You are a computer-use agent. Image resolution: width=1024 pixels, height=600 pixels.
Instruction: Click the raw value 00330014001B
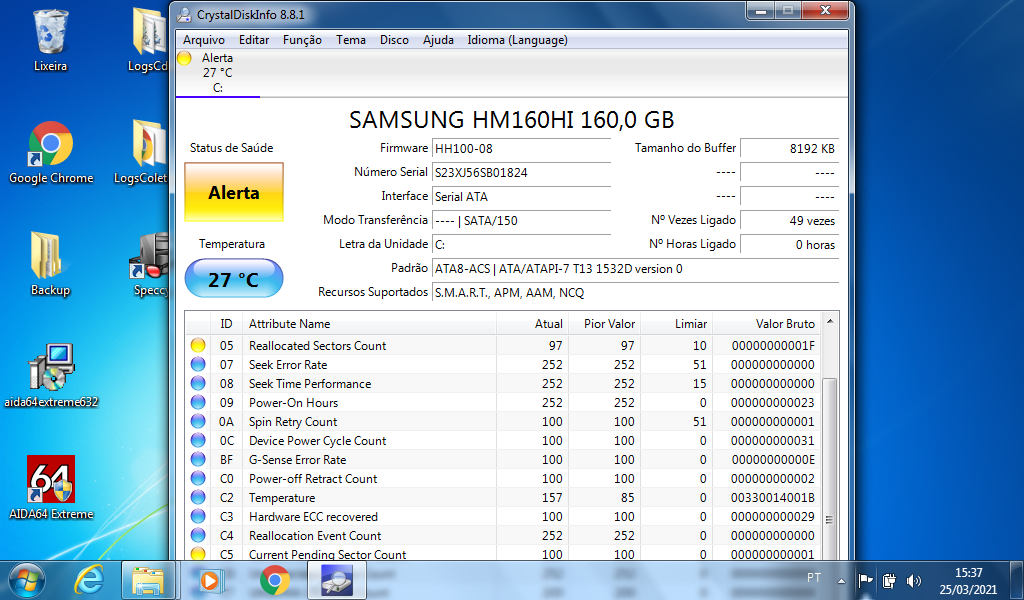773,497
